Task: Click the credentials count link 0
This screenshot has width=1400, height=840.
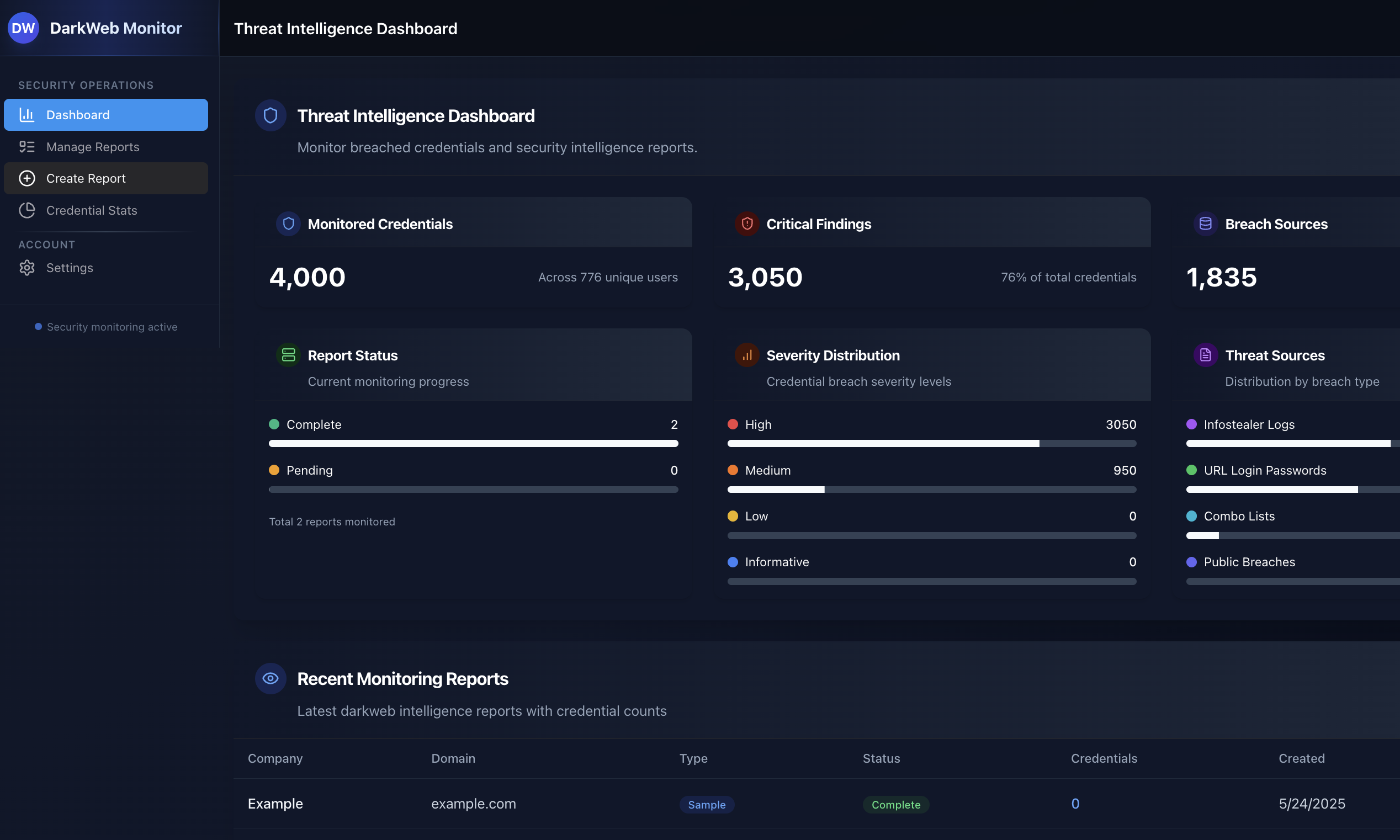Action: click(1075, 804)
